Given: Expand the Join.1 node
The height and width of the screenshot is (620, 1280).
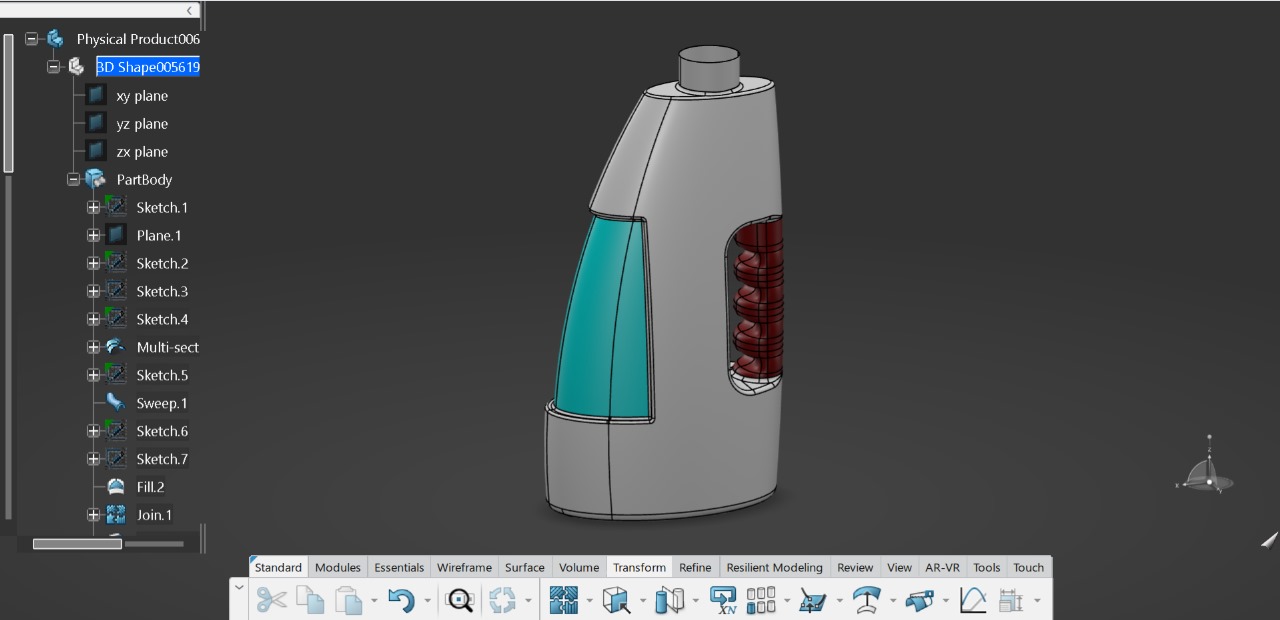Looking at the screenshot, I should [x=93, y=515].
